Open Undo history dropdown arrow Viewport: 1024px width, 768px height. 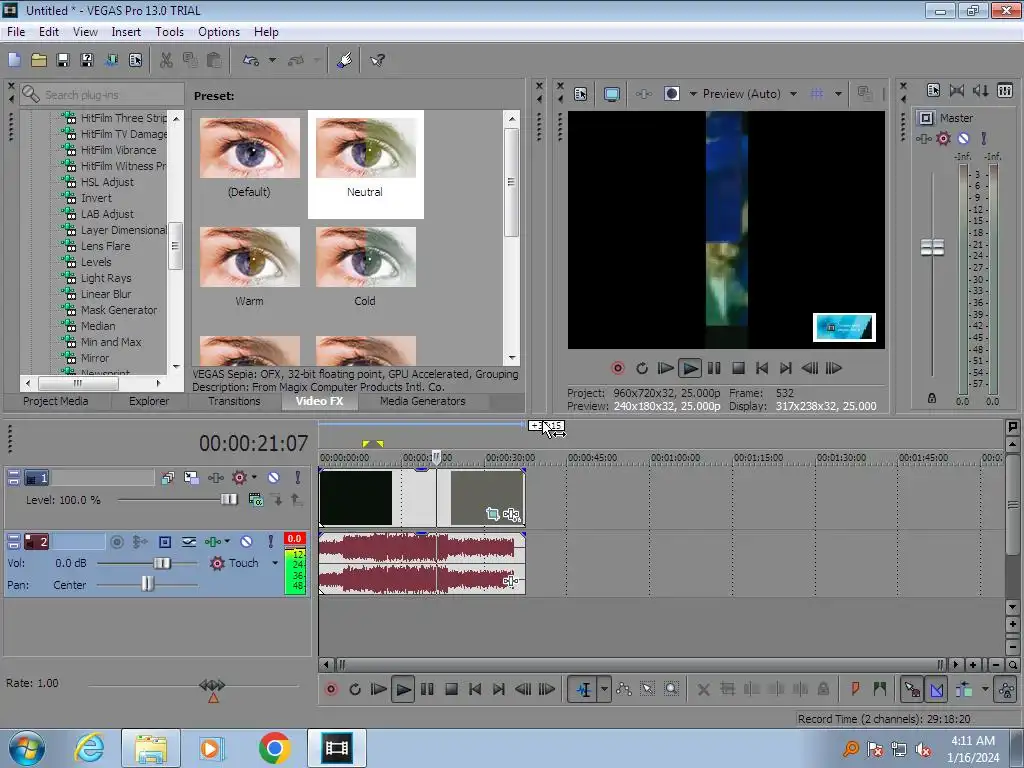(272, 60)
